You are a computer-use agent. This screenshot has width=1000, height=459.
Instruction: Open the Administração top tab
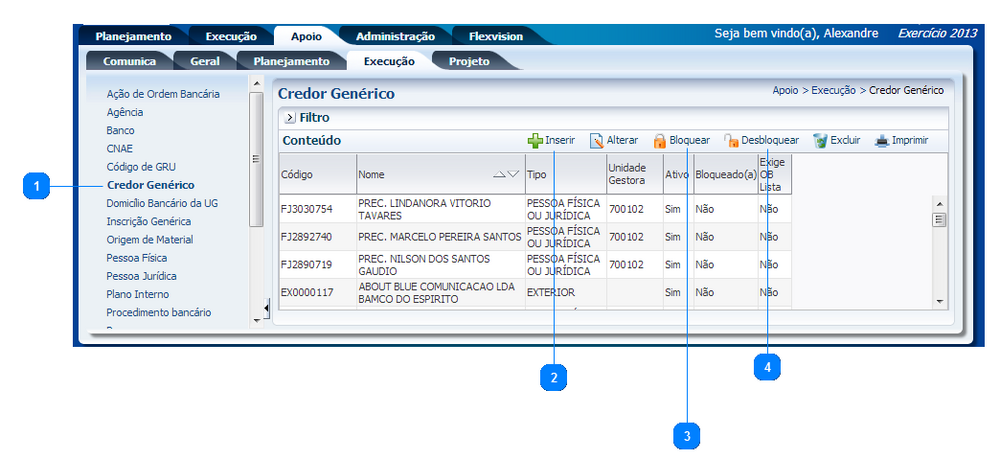coord(395,36)
